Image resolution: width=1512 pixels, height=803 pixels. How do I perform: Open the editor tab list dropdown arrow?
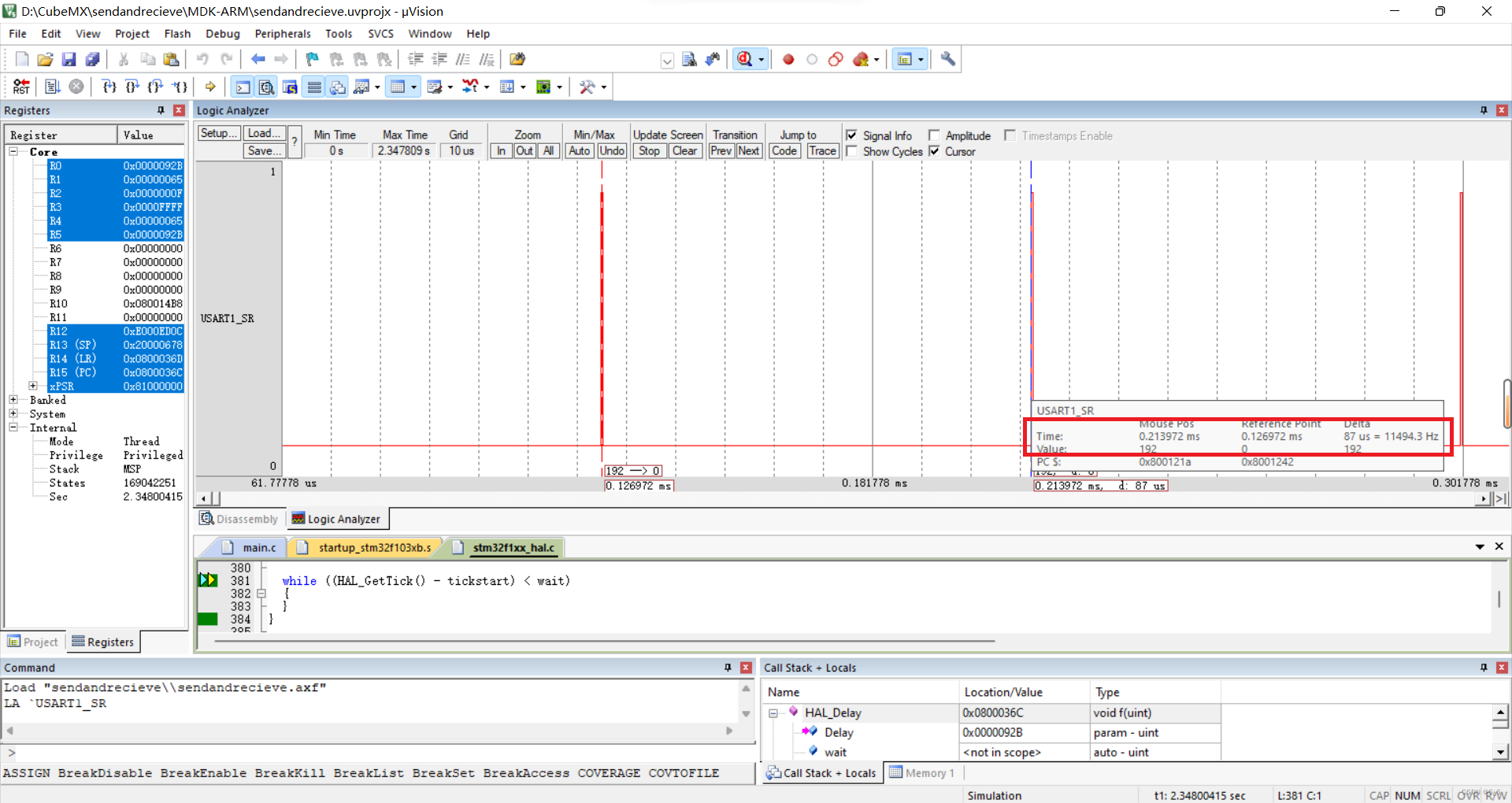1480,546
